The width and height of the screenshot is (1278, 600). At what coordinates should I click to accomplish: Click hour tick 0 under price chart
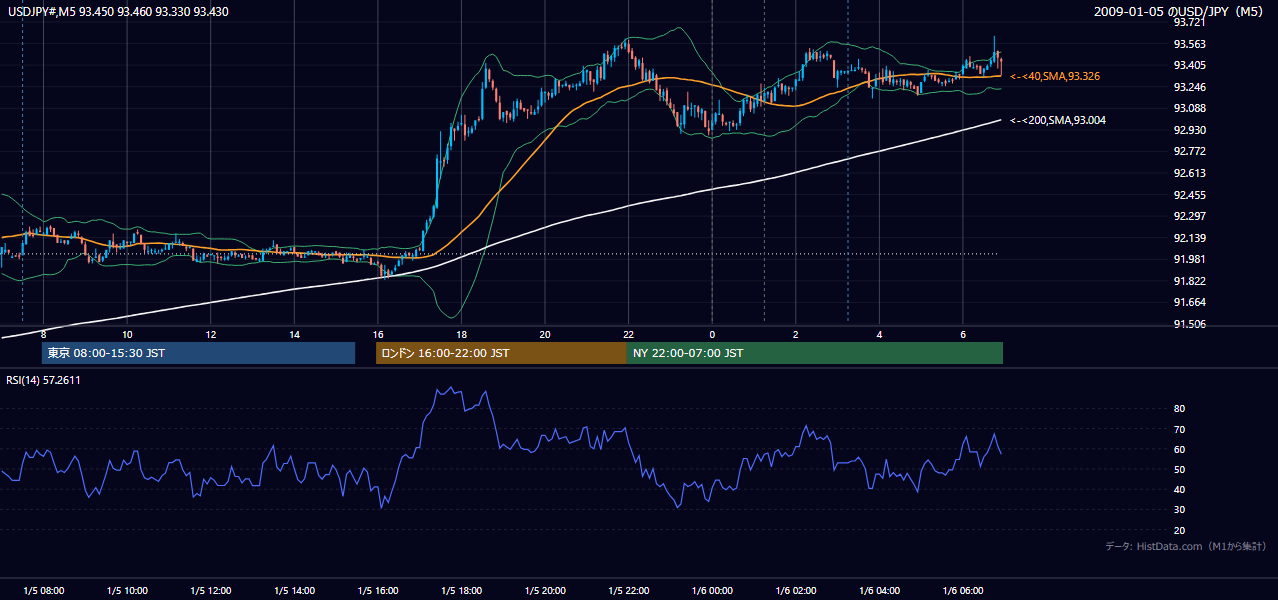[x=712, y=334]
